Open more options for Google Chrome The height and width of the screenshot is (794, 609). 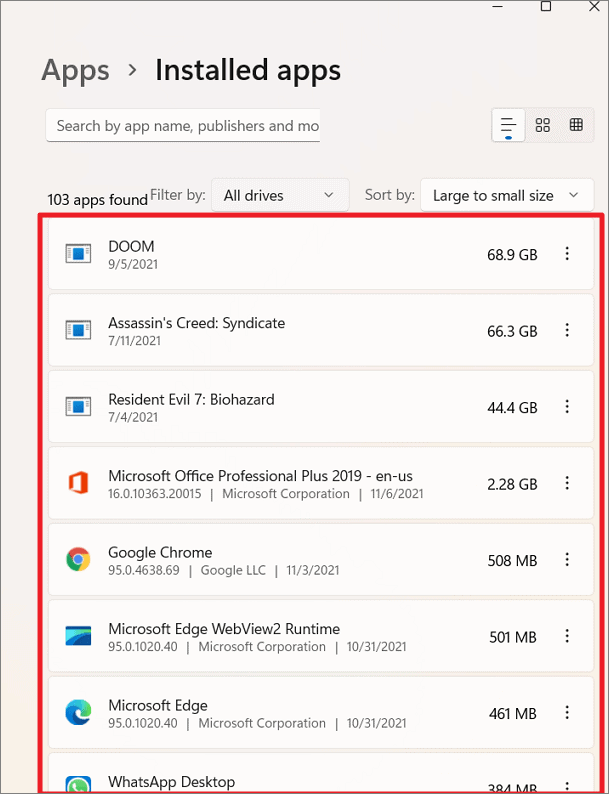[x=567, y=560]
